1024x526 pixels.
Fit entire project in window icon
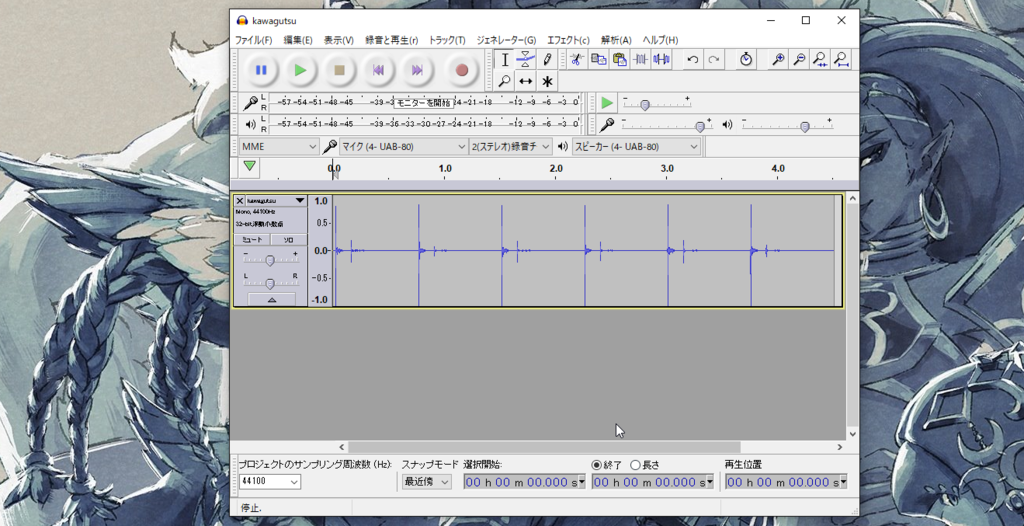842,59
